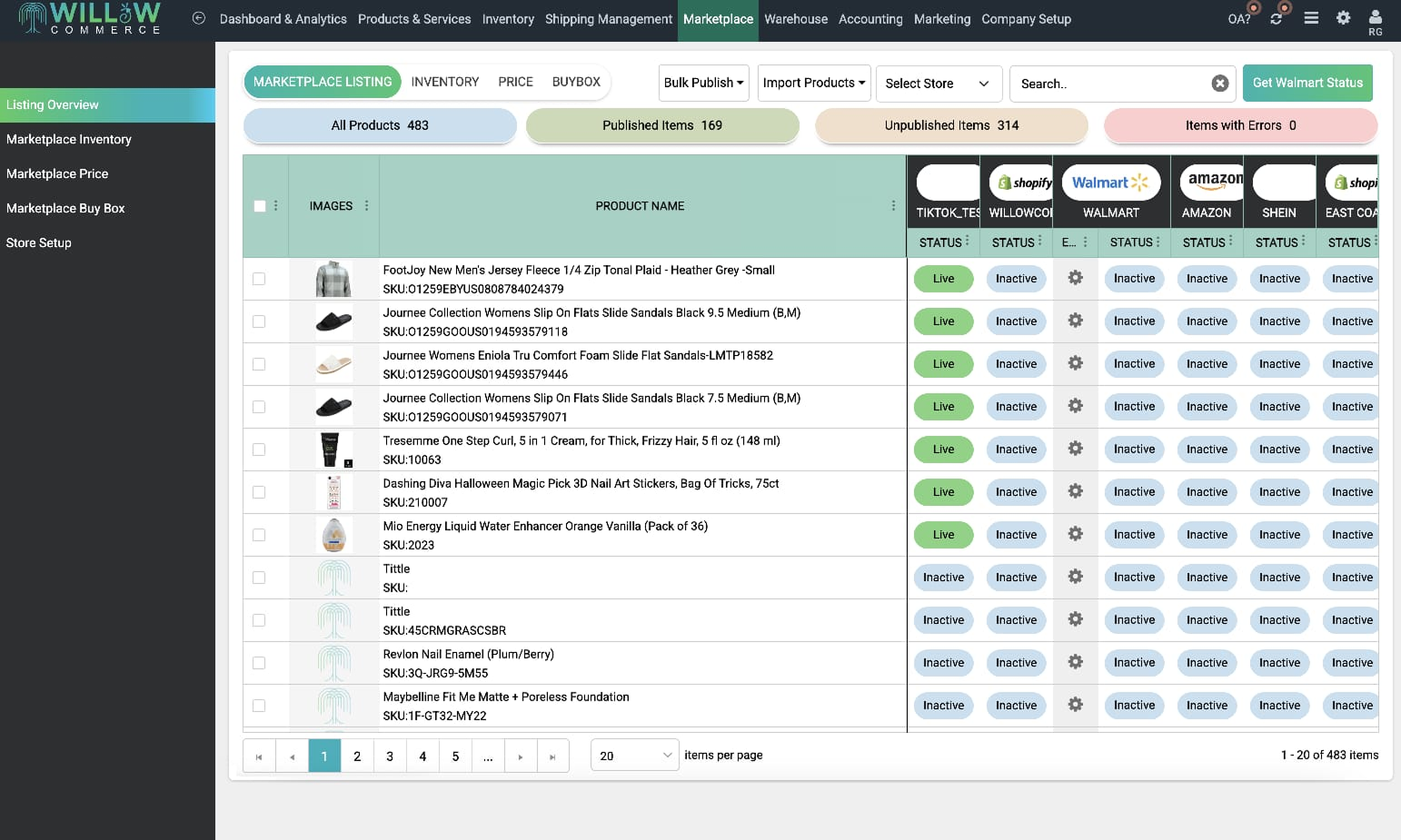Click the refresh sync icon in header

(1277, 18)
